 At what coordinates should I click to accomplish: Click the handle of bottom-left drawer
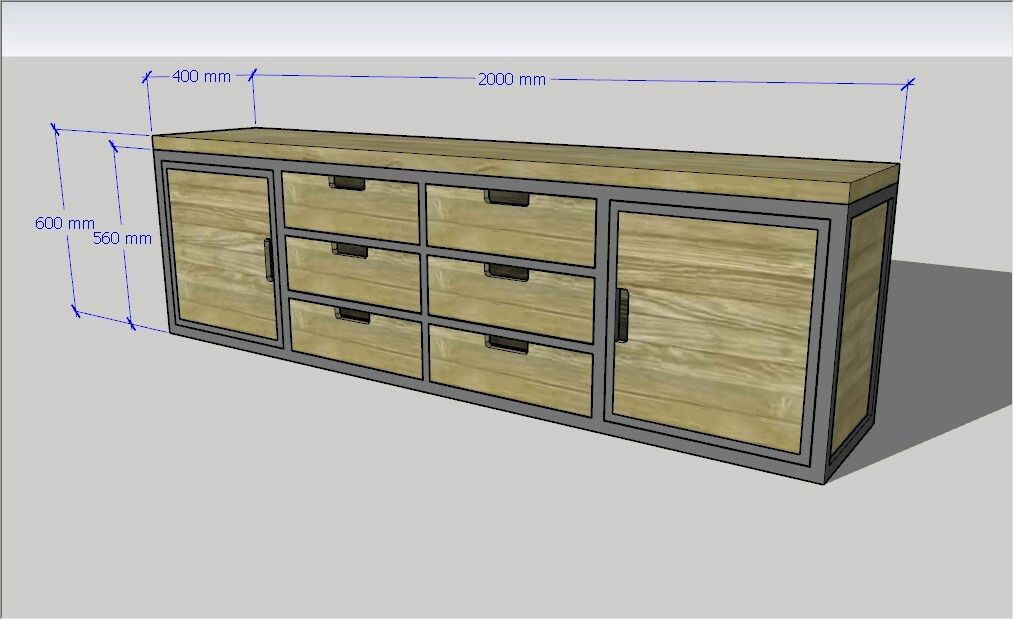click(352, 315)
